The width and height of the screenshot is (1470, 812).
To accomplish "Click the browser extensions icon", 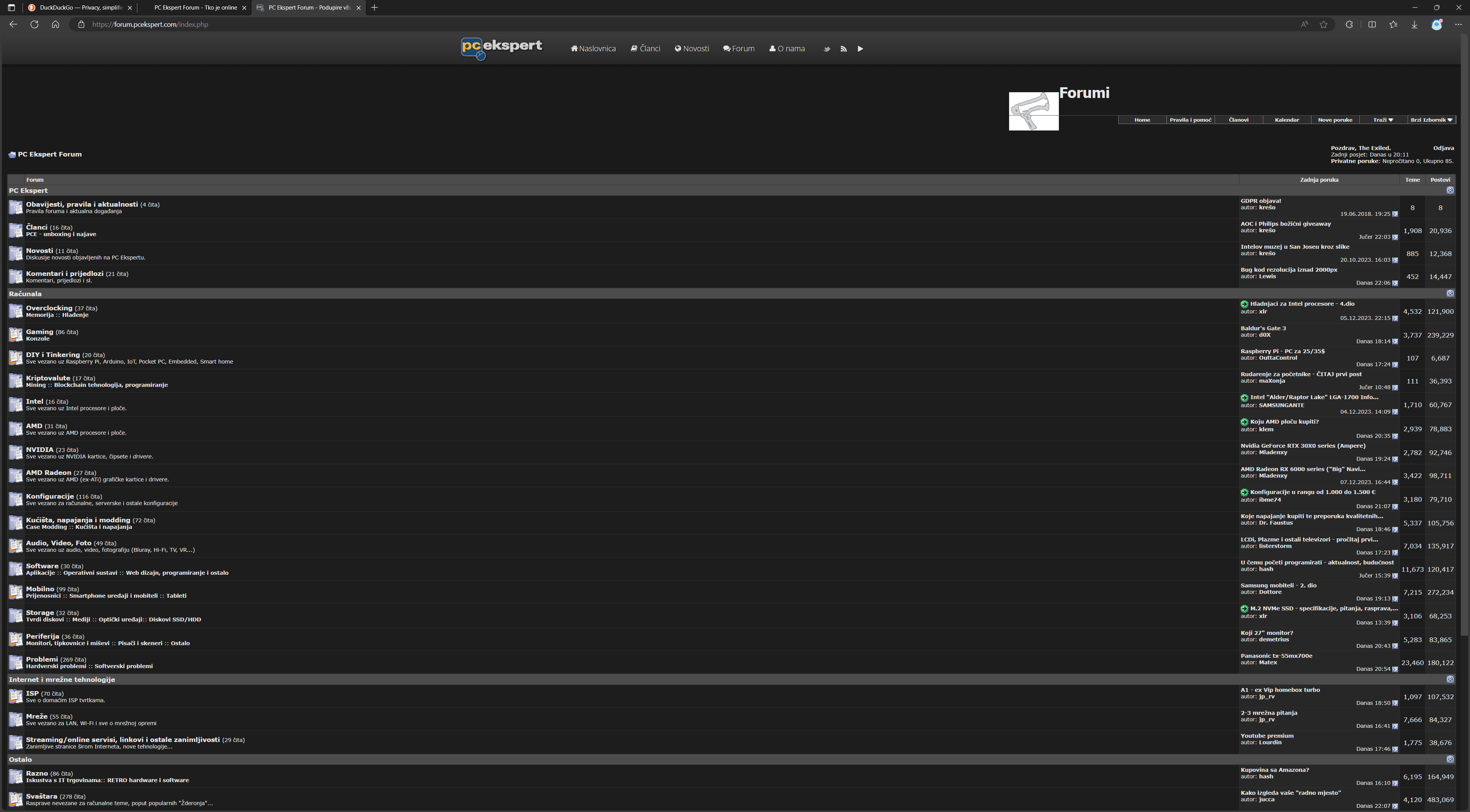I will [1349, 24].
